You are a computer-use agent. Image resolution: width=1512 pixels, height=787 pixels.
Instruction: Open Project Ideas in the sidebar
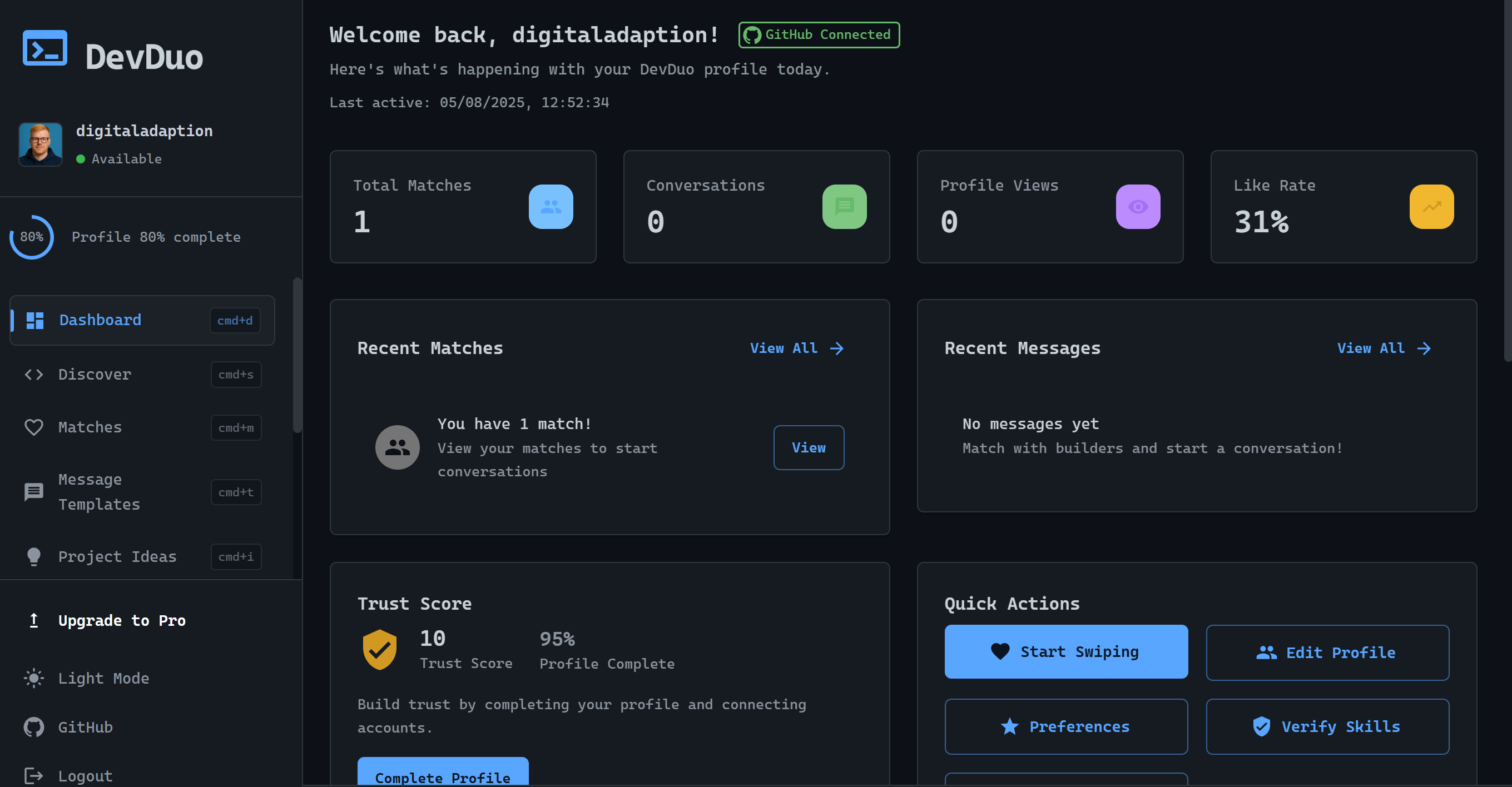[142, 556]
